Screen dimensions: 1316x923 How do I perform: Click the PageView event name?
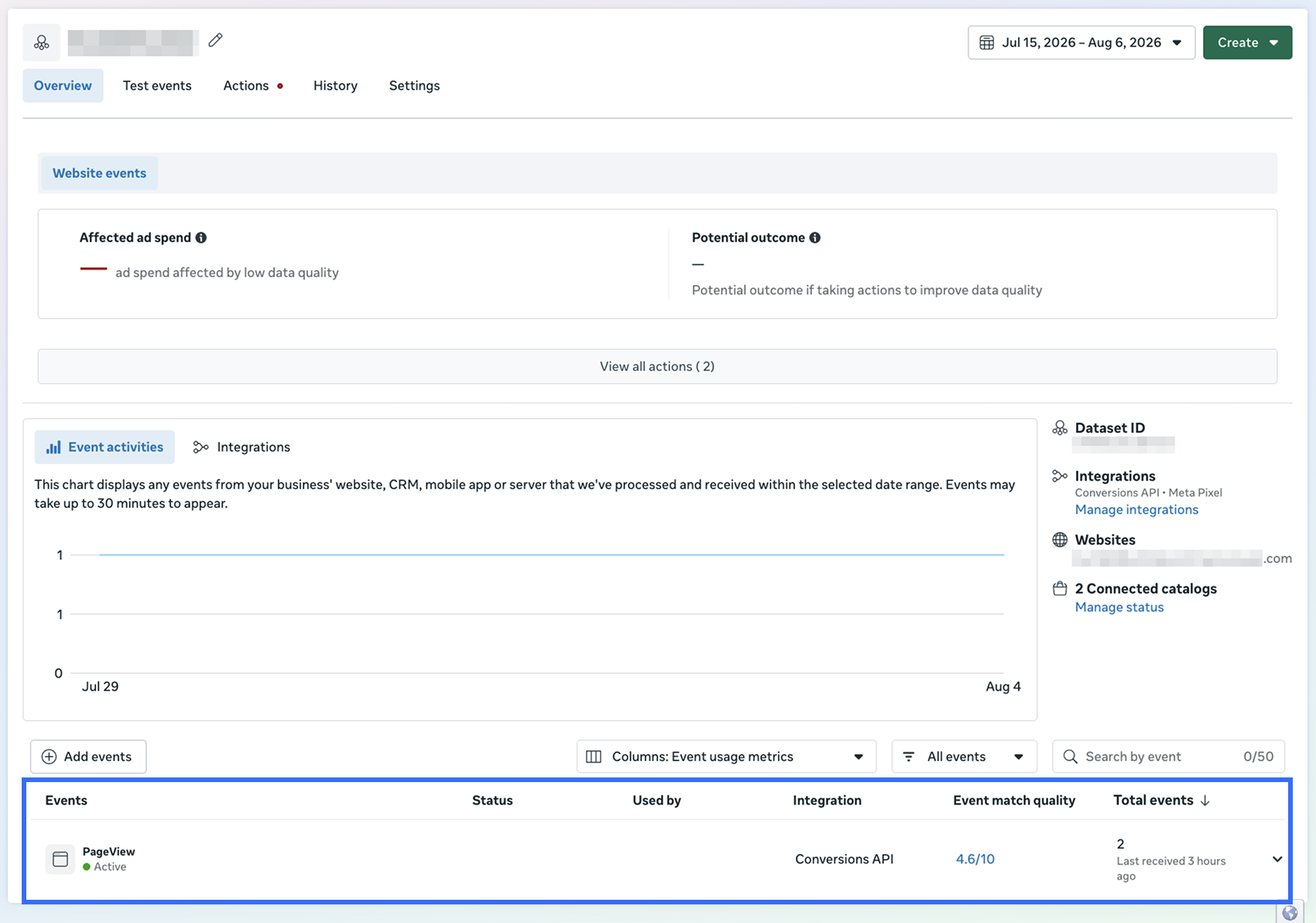point(109,851)
